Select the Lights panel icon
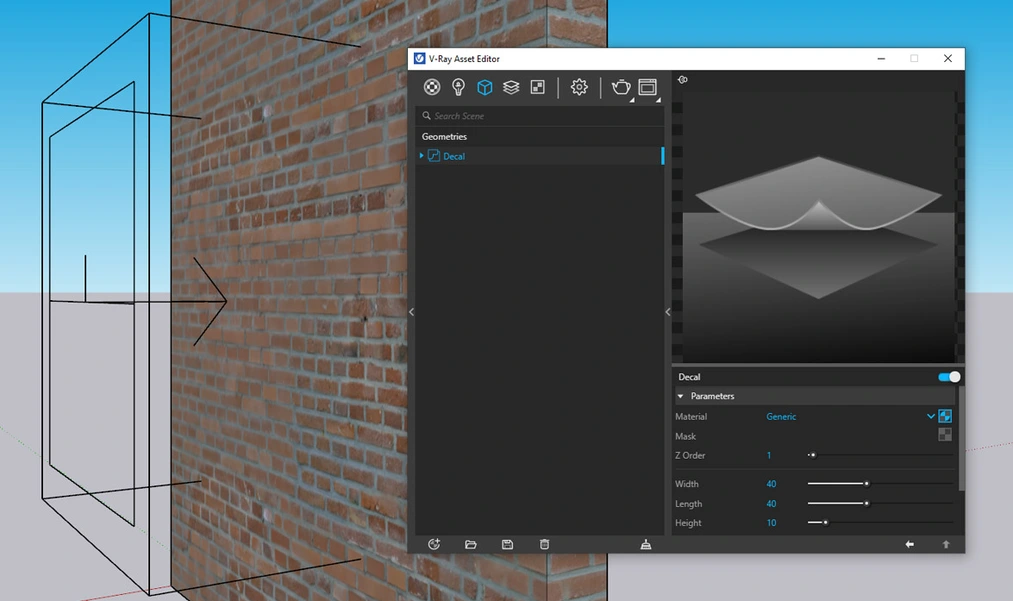This screenshot has height=601, width=1013. click(458, 87)
